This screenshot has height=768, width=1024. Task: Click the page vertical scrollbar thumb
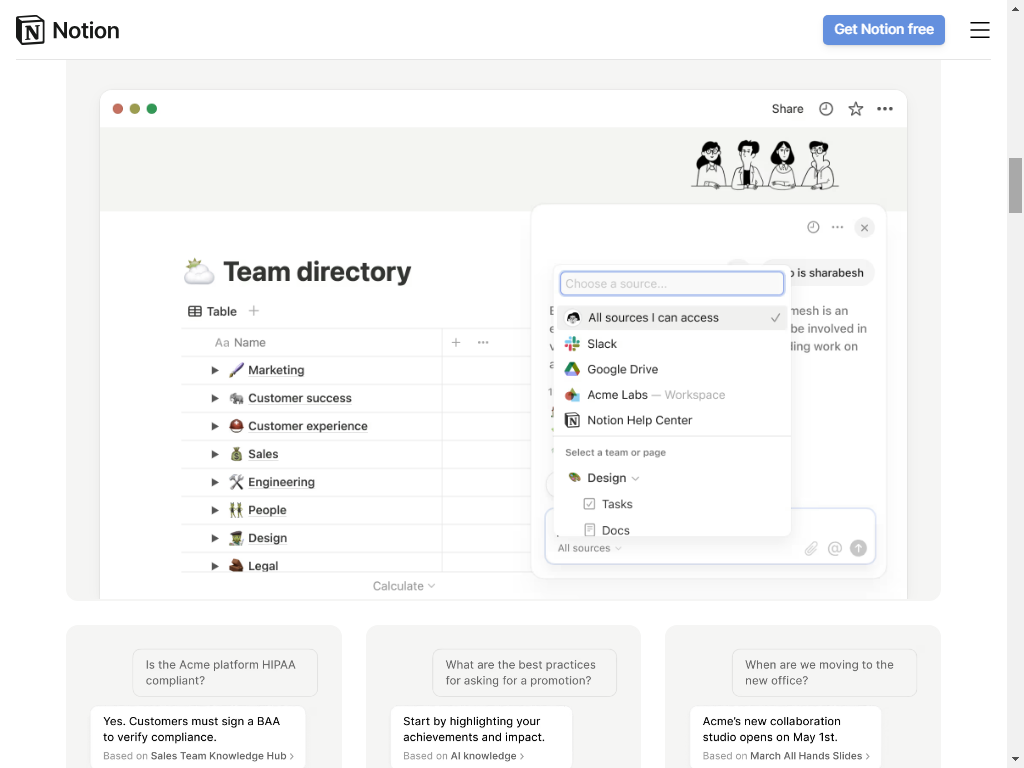tap(1015, 185)
